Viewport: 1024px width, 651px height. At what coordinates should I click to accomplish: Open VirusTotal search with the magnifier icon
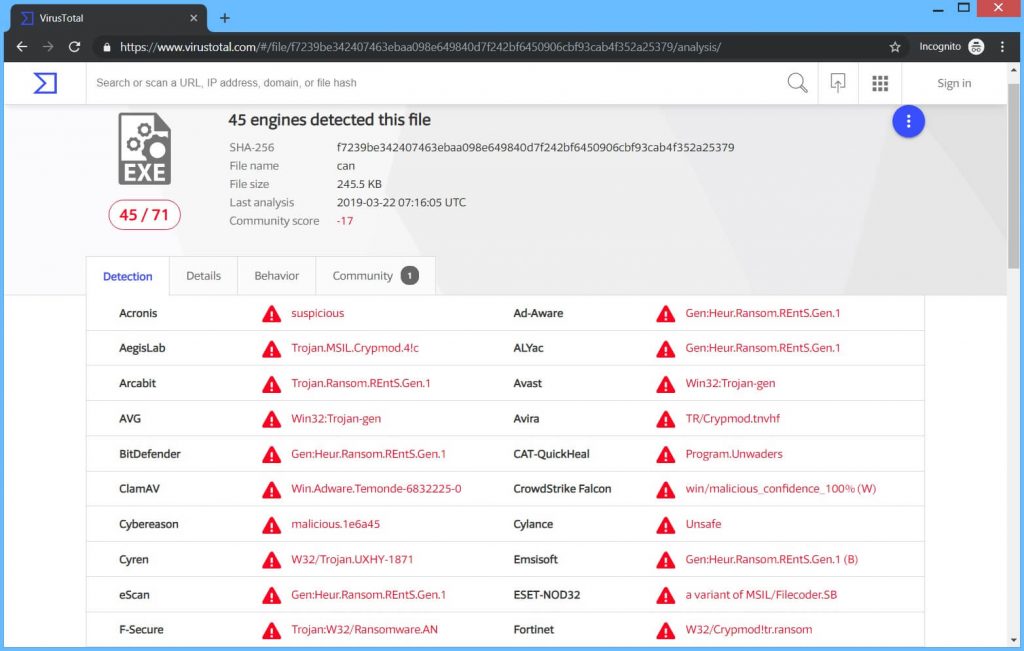click(x=797, y=83)
